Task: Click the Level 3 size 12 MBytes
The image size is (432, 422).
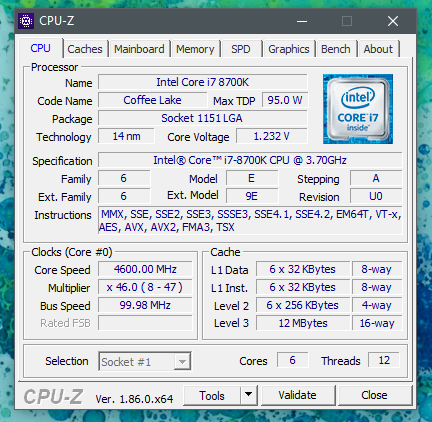Action: 303,323
